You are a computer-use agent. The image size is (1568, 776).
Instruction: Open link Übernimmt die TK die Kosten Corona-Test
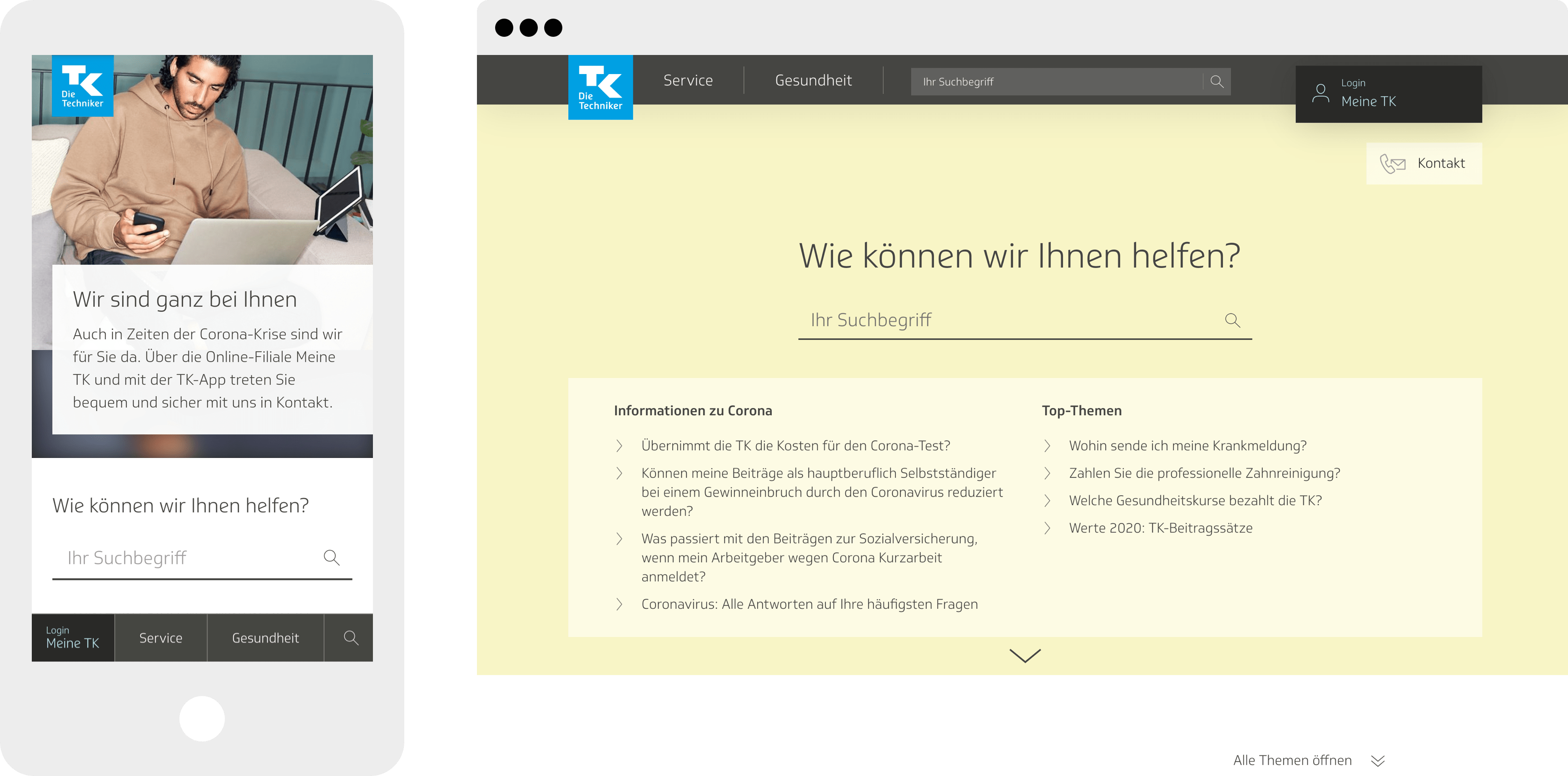795,446
